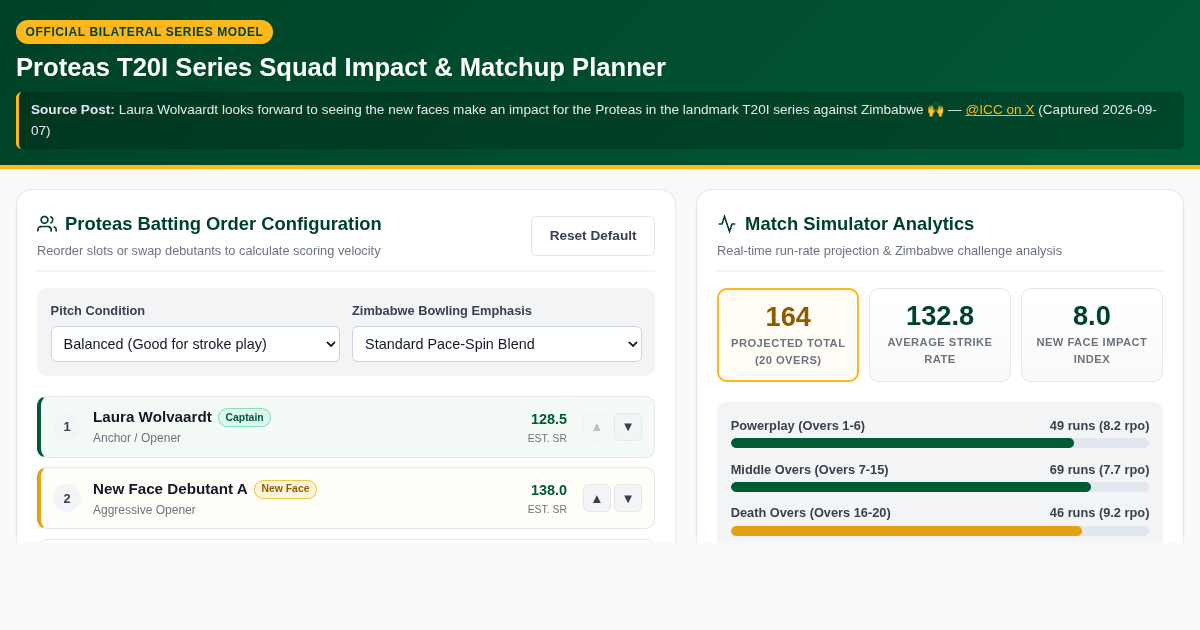This screenshot has height=630, width=1200.
Task: Click the Source Post label
Action: coord(73,110)
